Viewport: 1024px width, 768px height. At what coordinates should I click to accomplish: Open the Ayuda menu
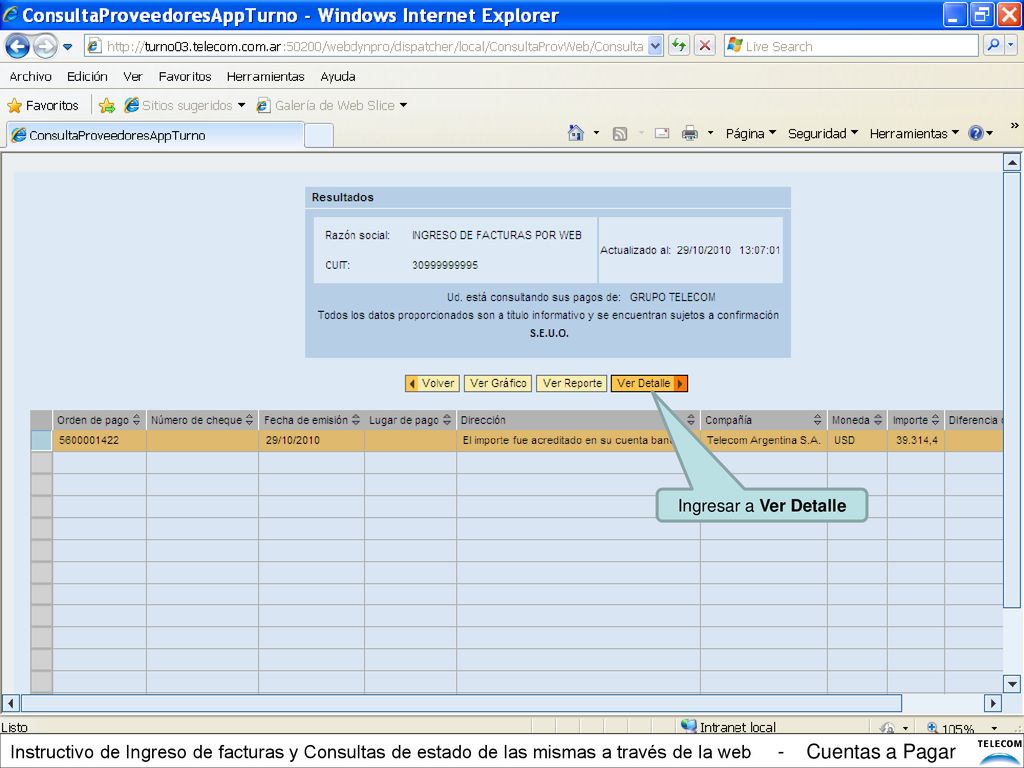pos(338,76)
